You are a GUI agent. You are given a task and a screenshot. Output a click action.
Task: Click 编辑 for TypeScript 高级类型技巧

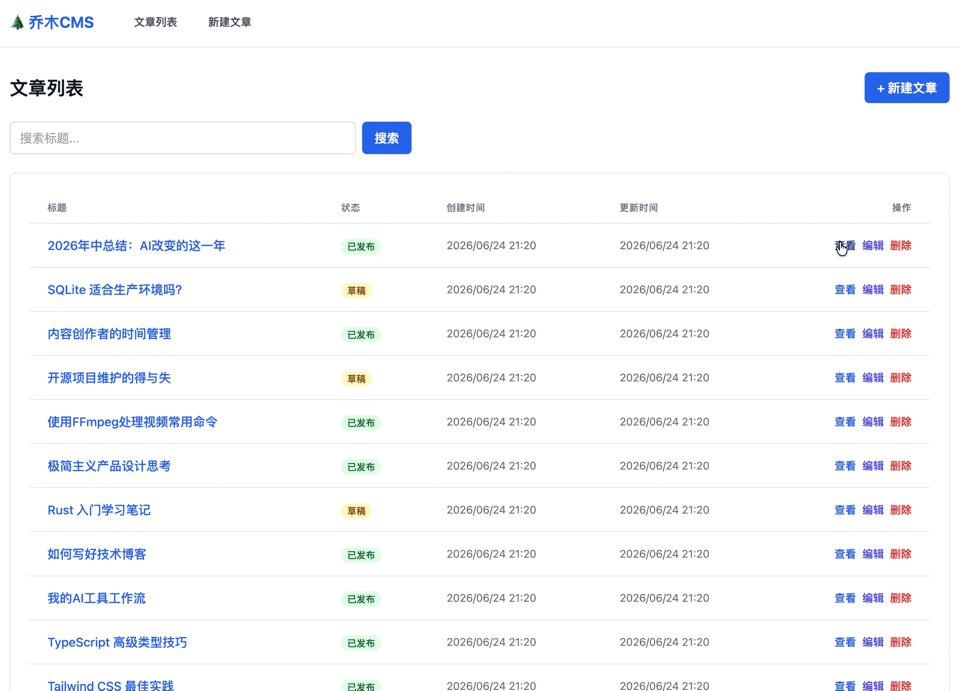[x=872, y=642]
